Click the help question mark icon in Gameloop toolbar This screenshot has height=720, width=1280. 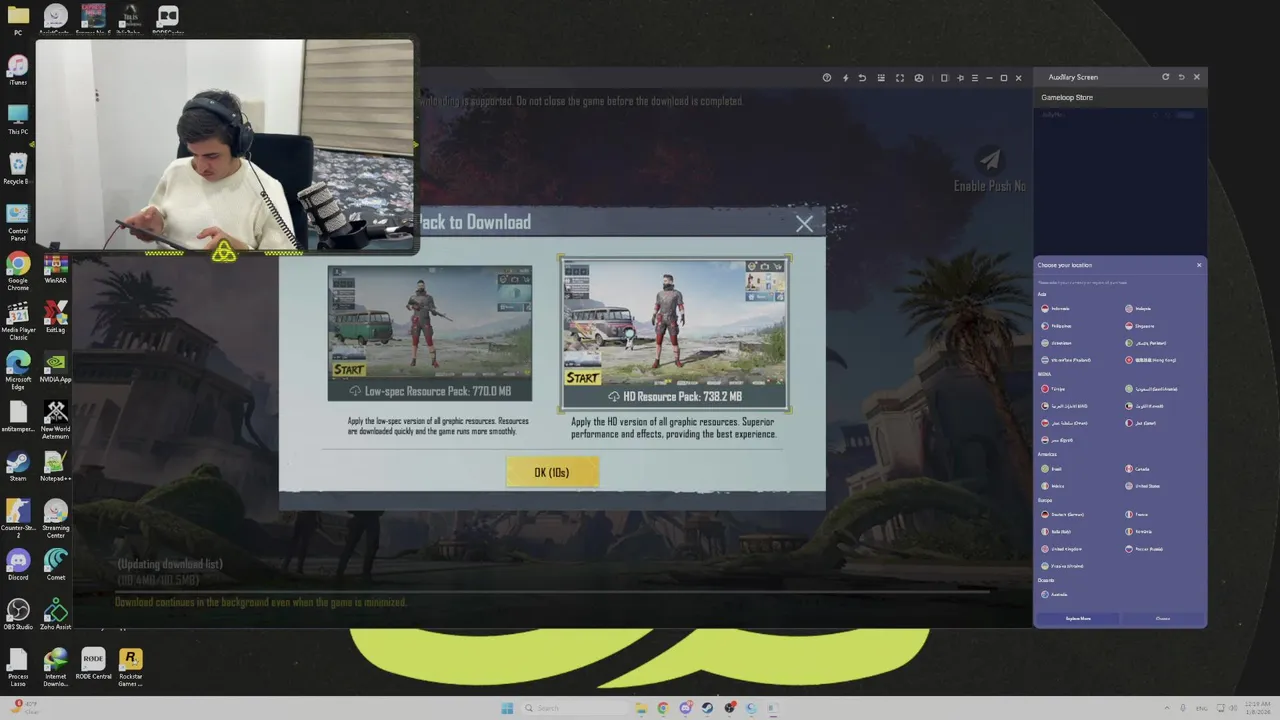click(826, 78)
